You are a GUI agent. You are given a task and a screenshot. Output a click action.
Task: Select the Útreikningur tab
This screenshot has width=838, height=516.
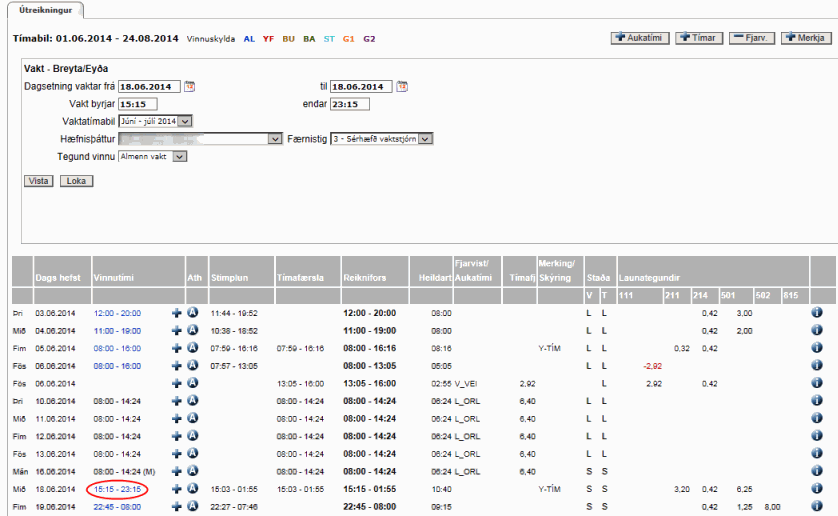[x=45, y=10]
